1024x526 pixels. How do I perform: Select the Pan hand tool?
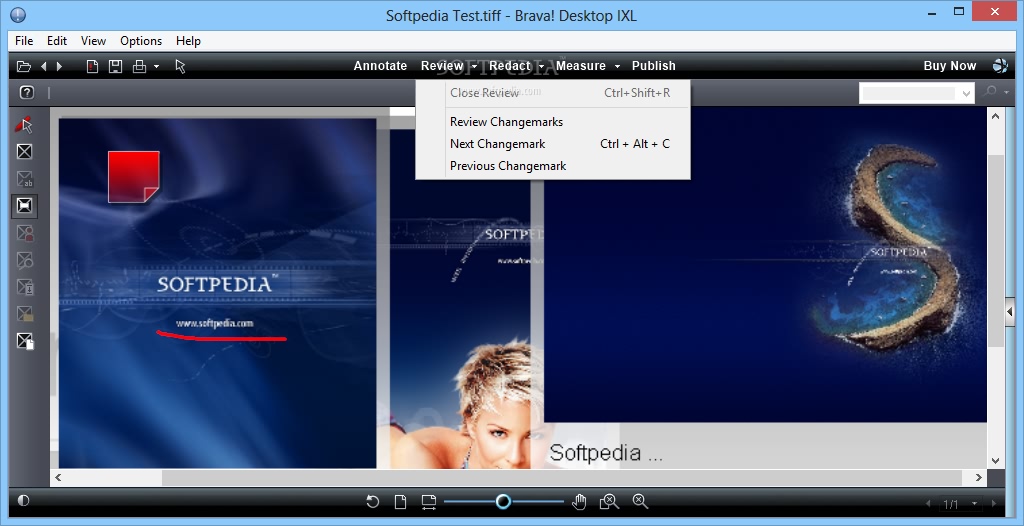579,502
